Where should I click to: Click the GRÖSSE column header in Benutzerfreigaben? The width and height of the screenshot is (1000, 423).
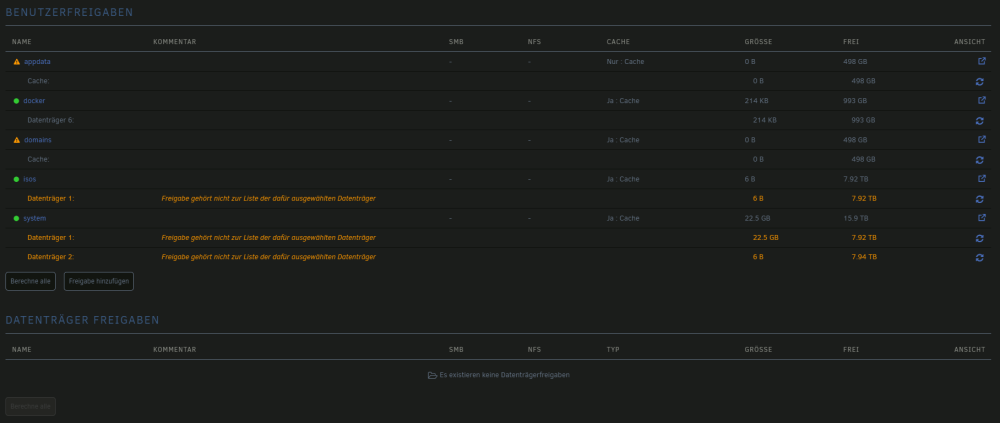[x=758, y=42]
